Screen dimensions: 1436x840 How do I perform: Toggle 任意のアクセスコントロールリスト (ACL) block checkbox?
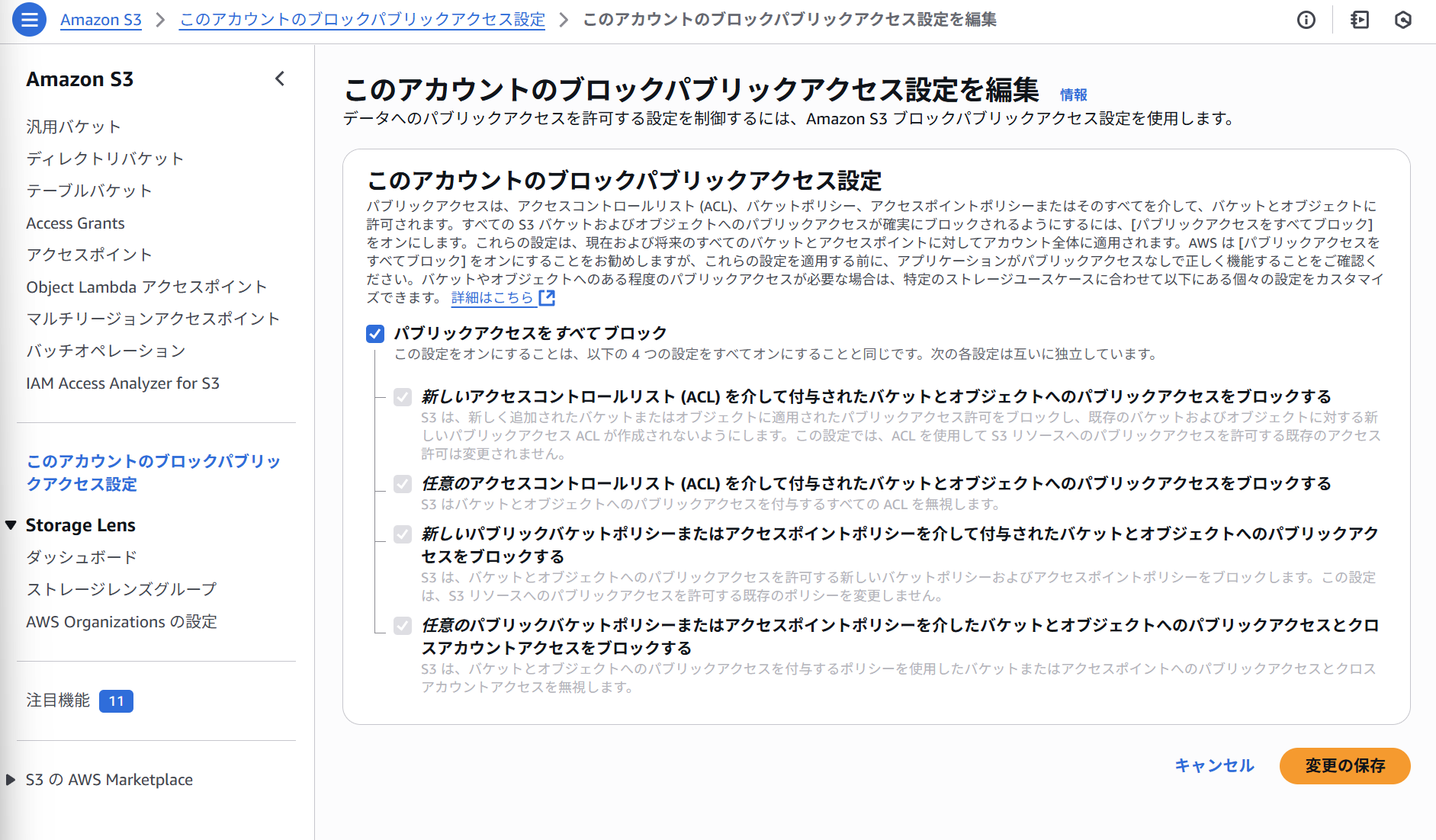(x=403, y=484)
